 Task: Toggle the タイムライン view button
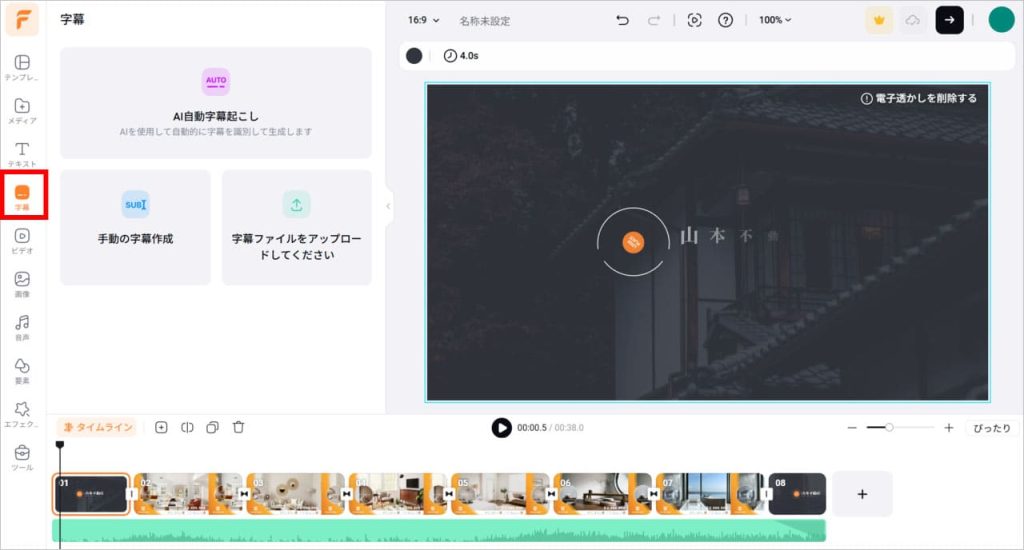coord(97,427)
